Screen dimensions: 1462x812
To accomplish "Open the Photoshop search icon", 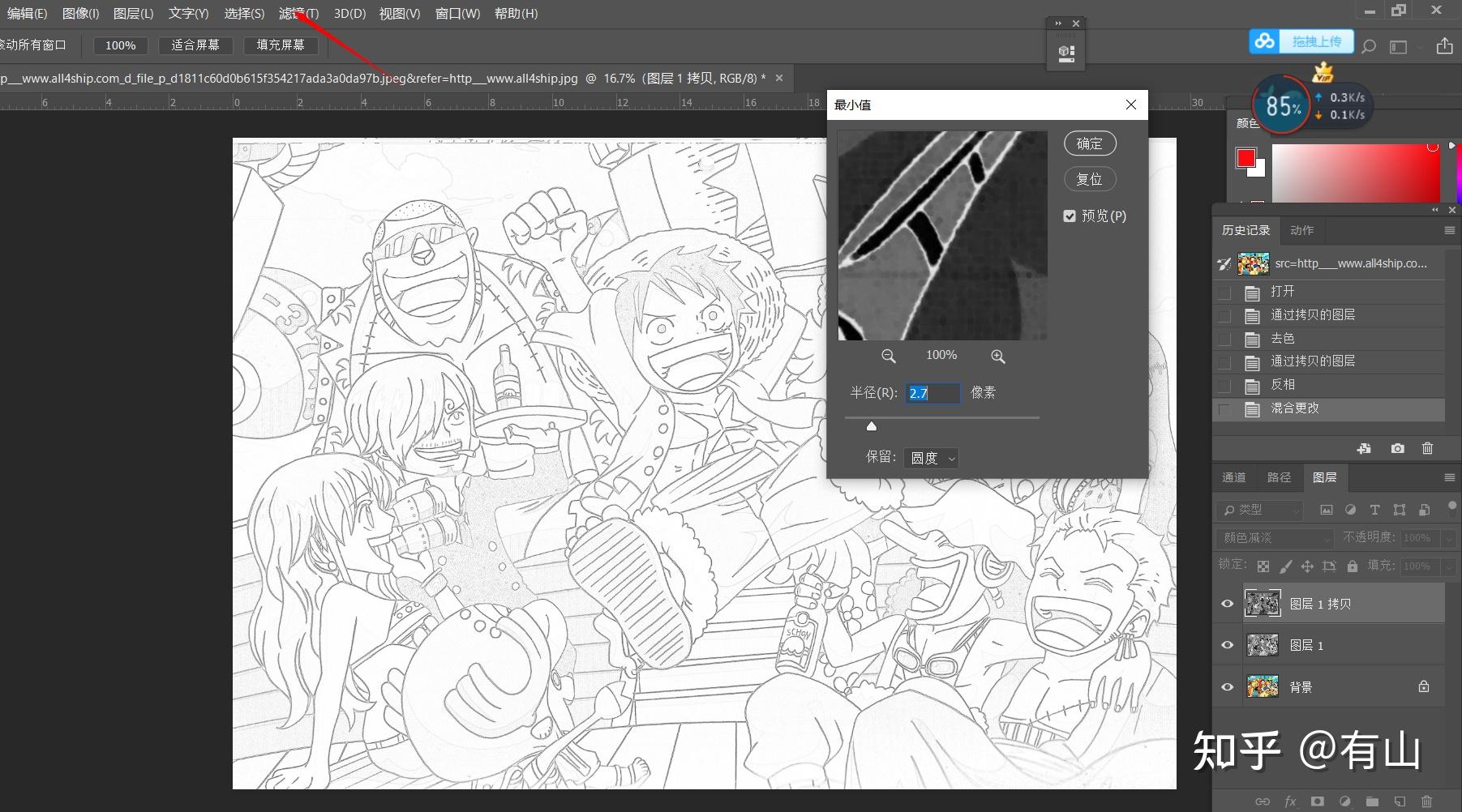I will 1369,46.
